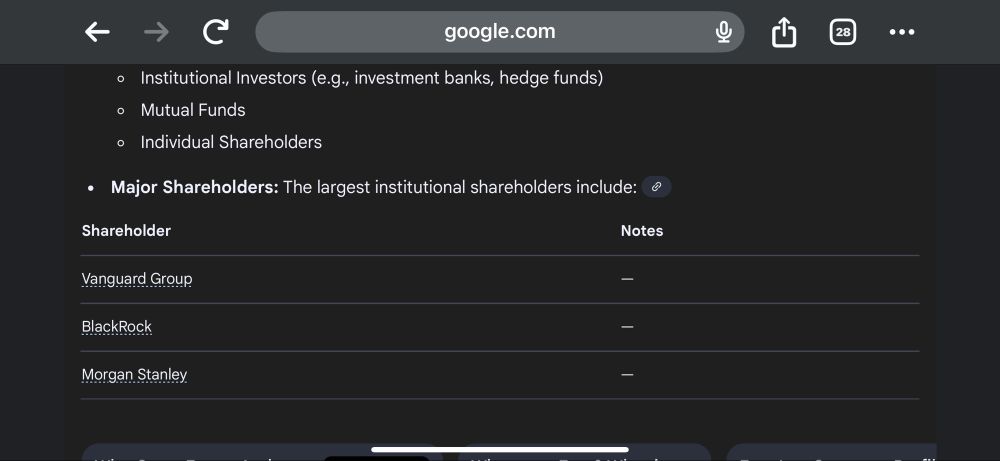Open the three-dot more options menu

[902, 32]
